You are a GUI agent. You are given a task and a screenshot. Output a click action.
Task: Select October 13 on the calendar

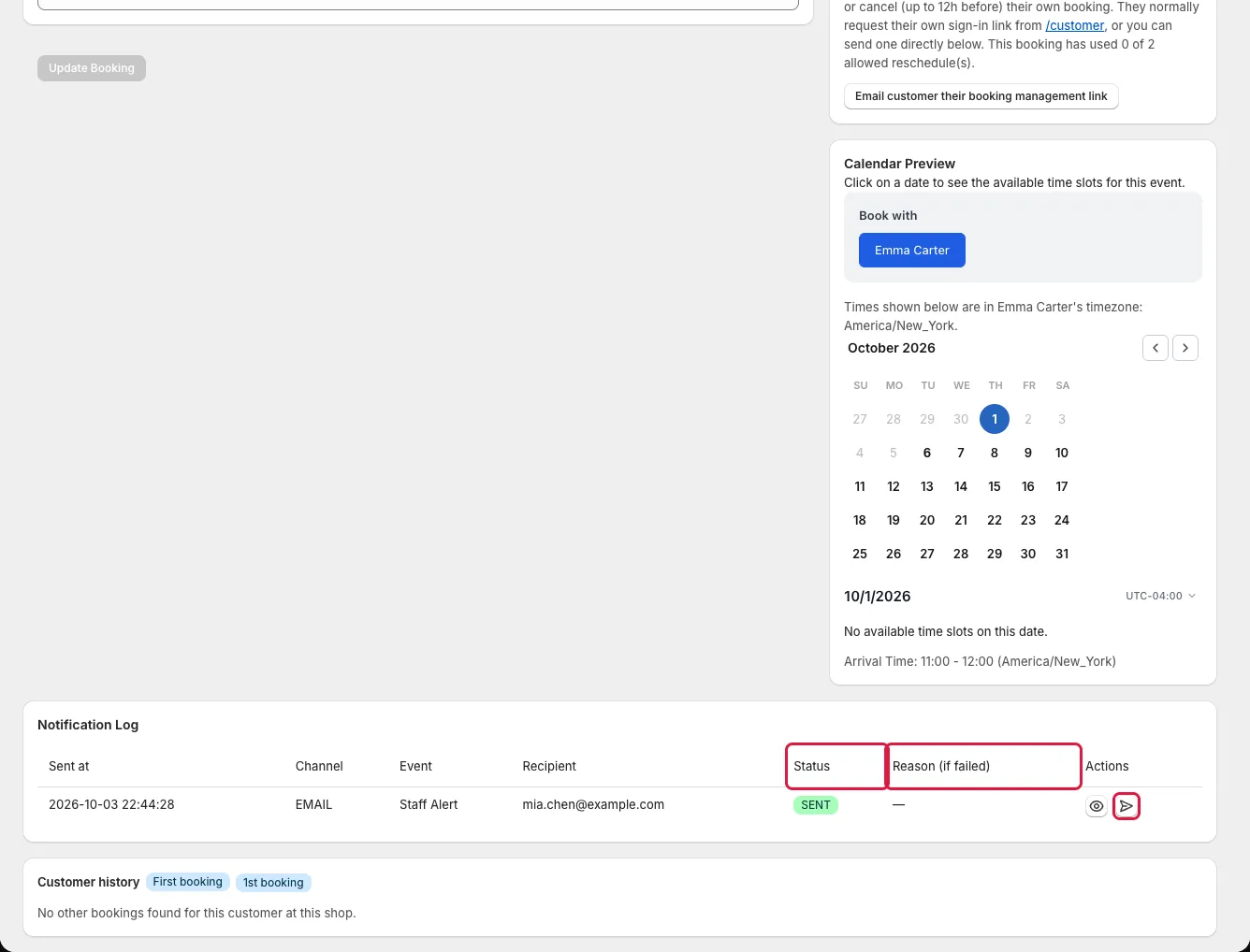(x=927, y=486)
